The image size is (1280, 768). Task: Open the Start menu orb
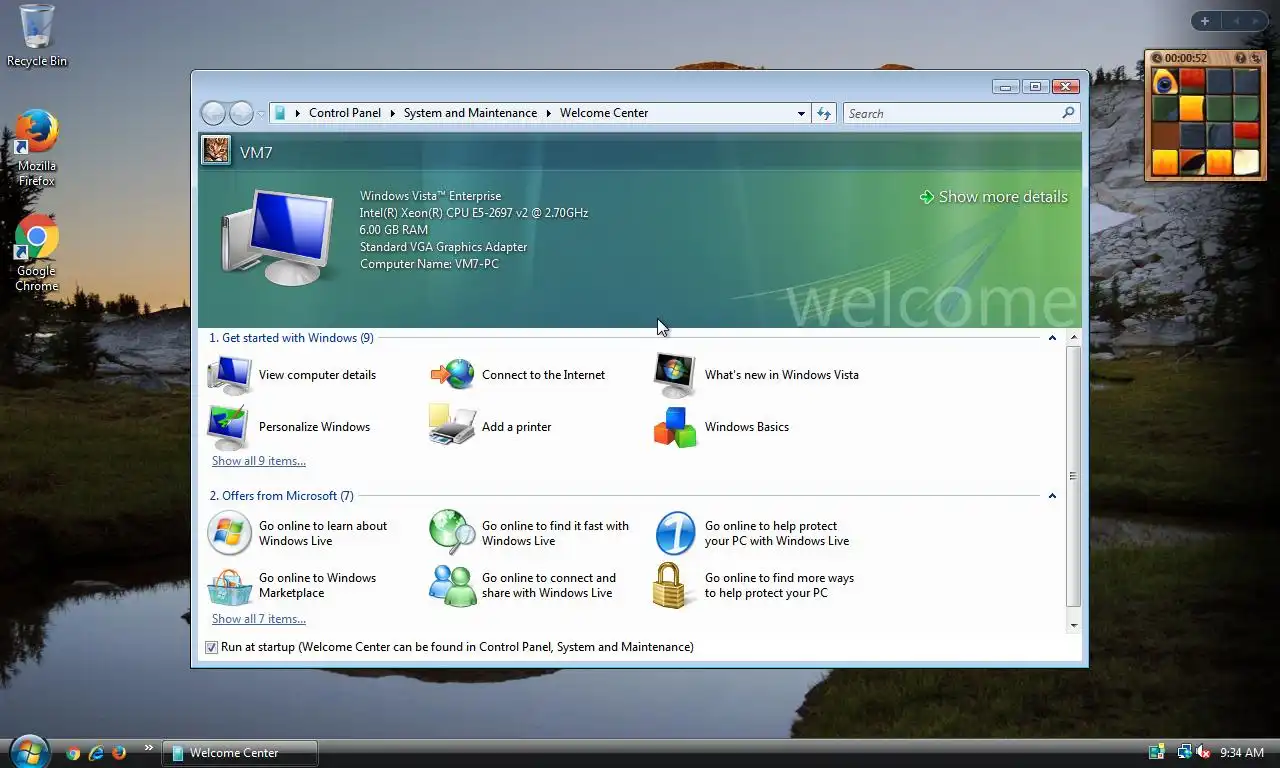coord(29,751)
